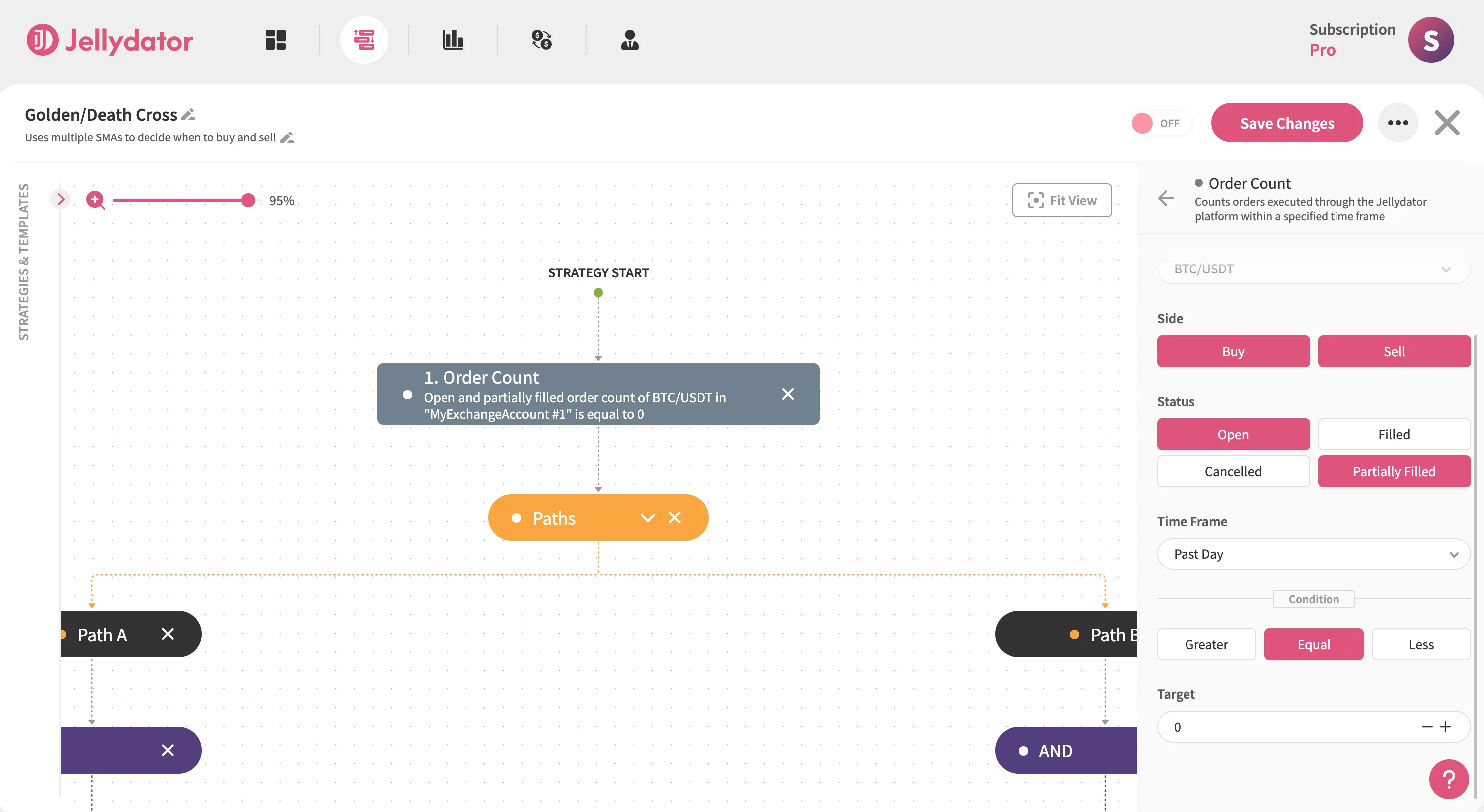Toggle the Open status
Screen dimensions: 1484x812
(1233, 434)
